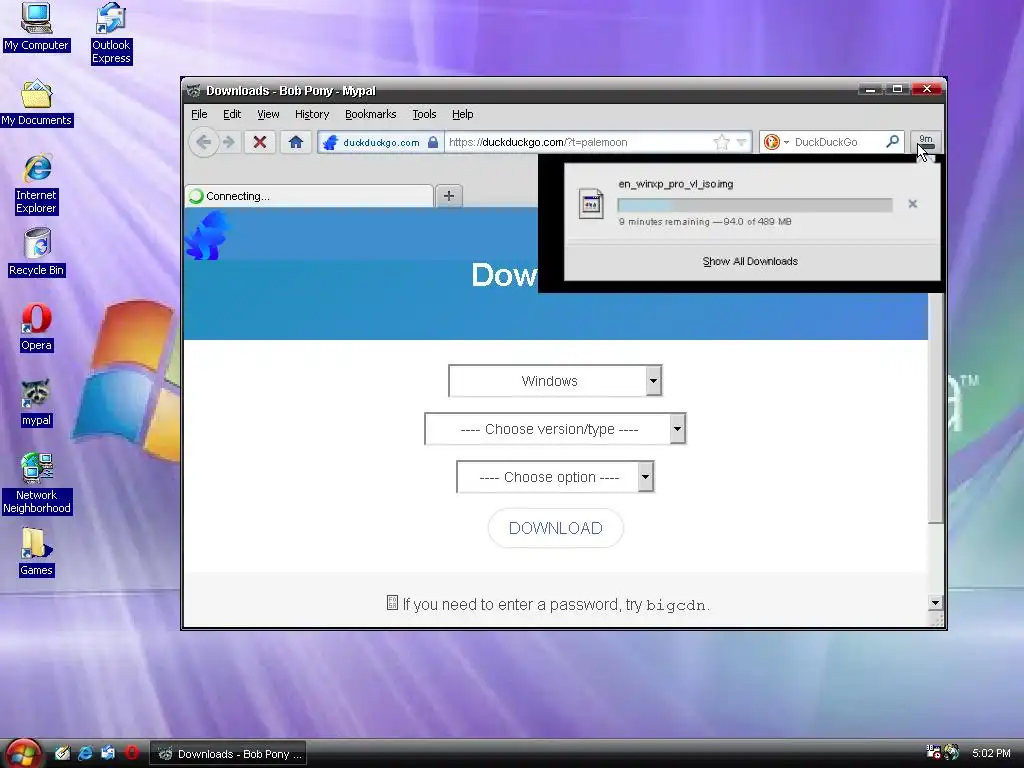
Task: Launch Opera from the desktop
Action: point(37,328)
